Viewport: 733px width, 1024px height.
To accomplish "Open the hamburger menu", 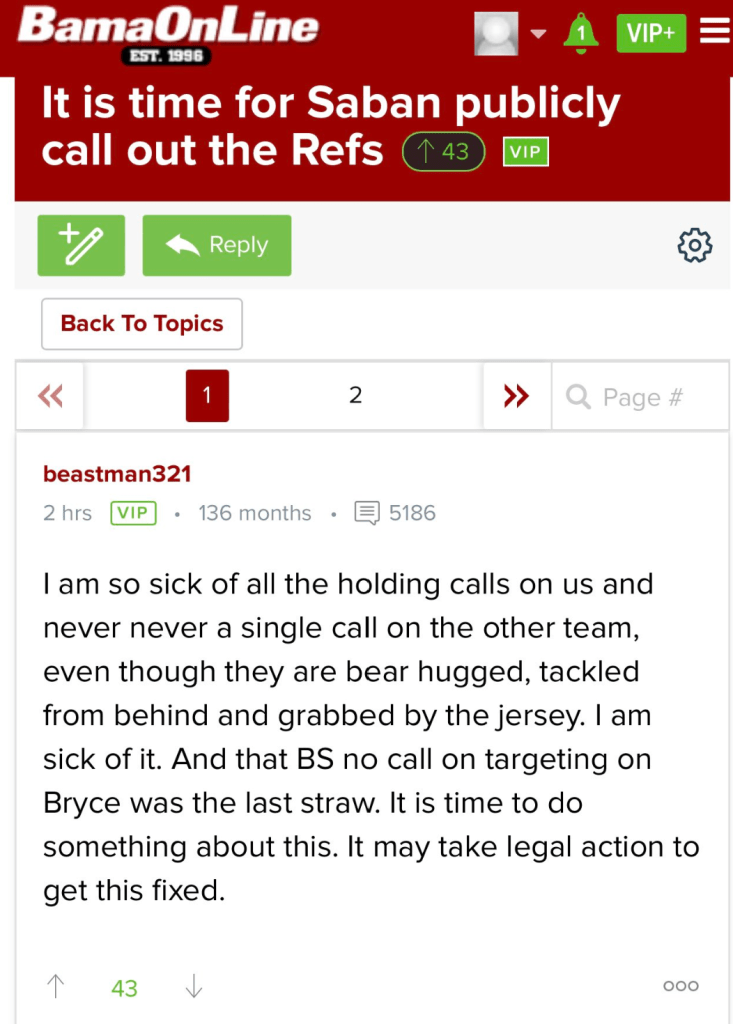I will click(715, 32).
